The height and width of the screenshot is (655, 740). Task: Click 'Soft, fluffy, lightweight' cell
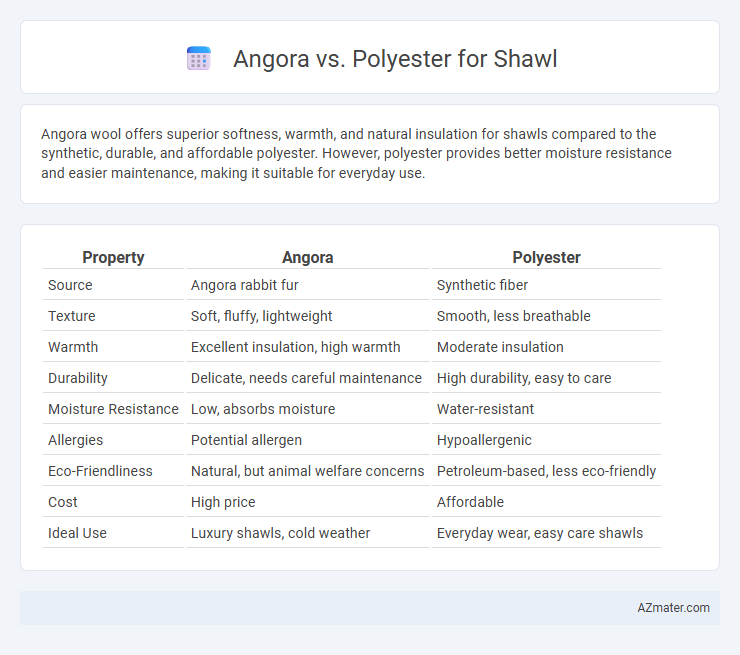pyautogui.click(x=261, y=316)
